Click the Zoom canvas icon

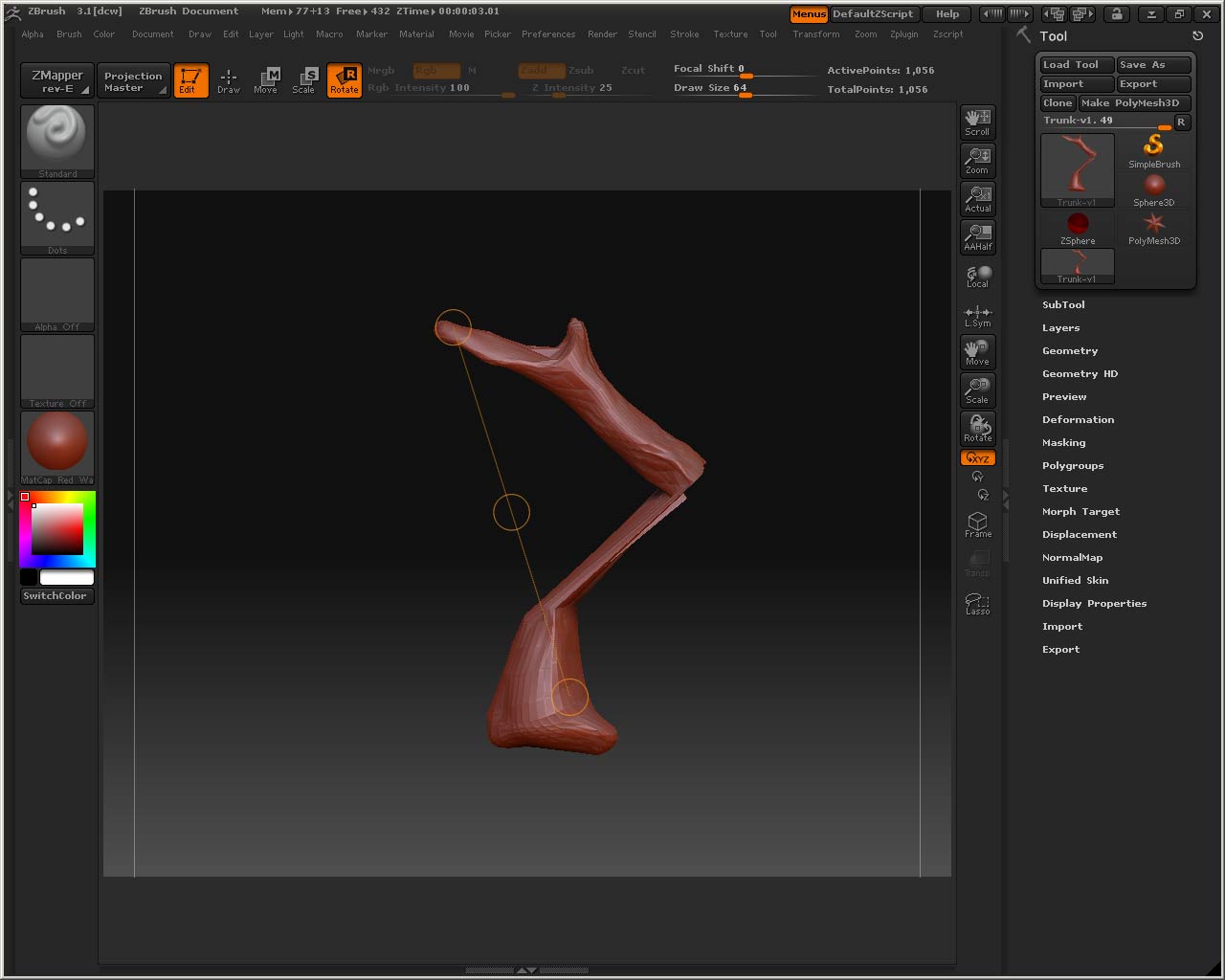point(977,160)
